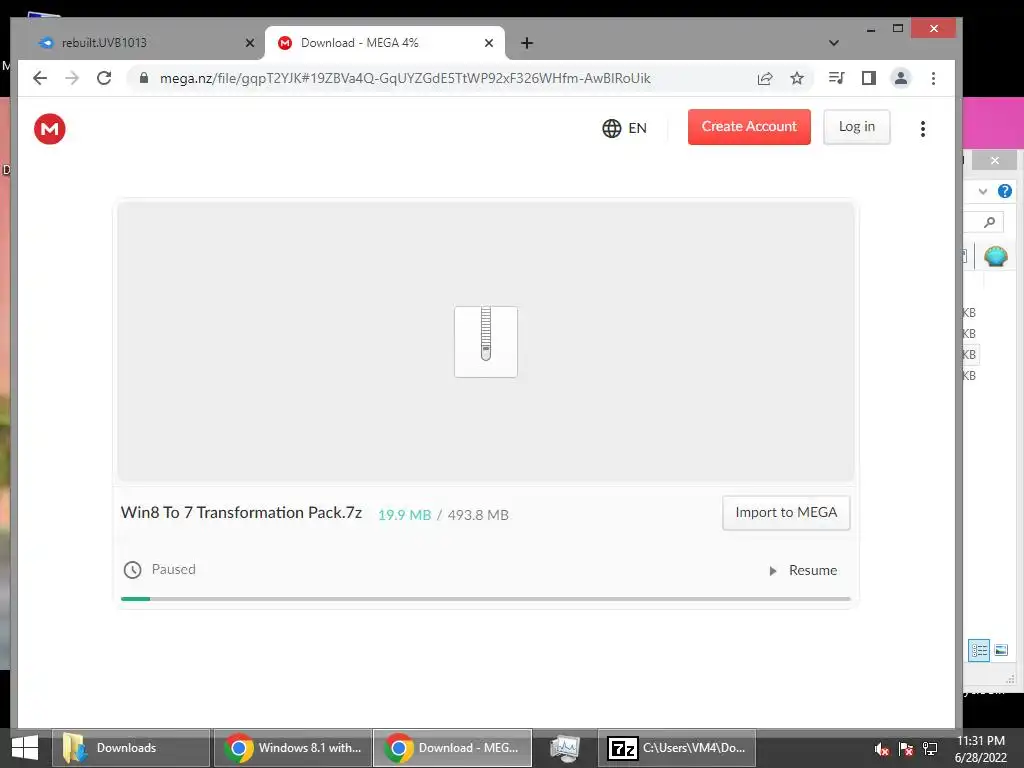1024x768 pixels.
Task: View site information lock icon
Action: coord(144,78)
